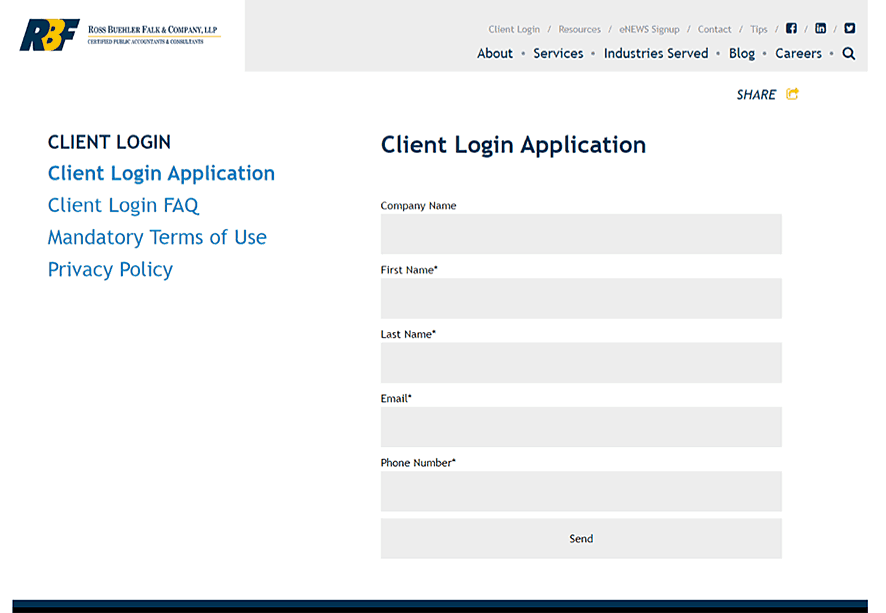Image resolution: width=886 pixels, height=613 pixels.
Task: Open the Careers menu item
Action: tap(798, 54)
